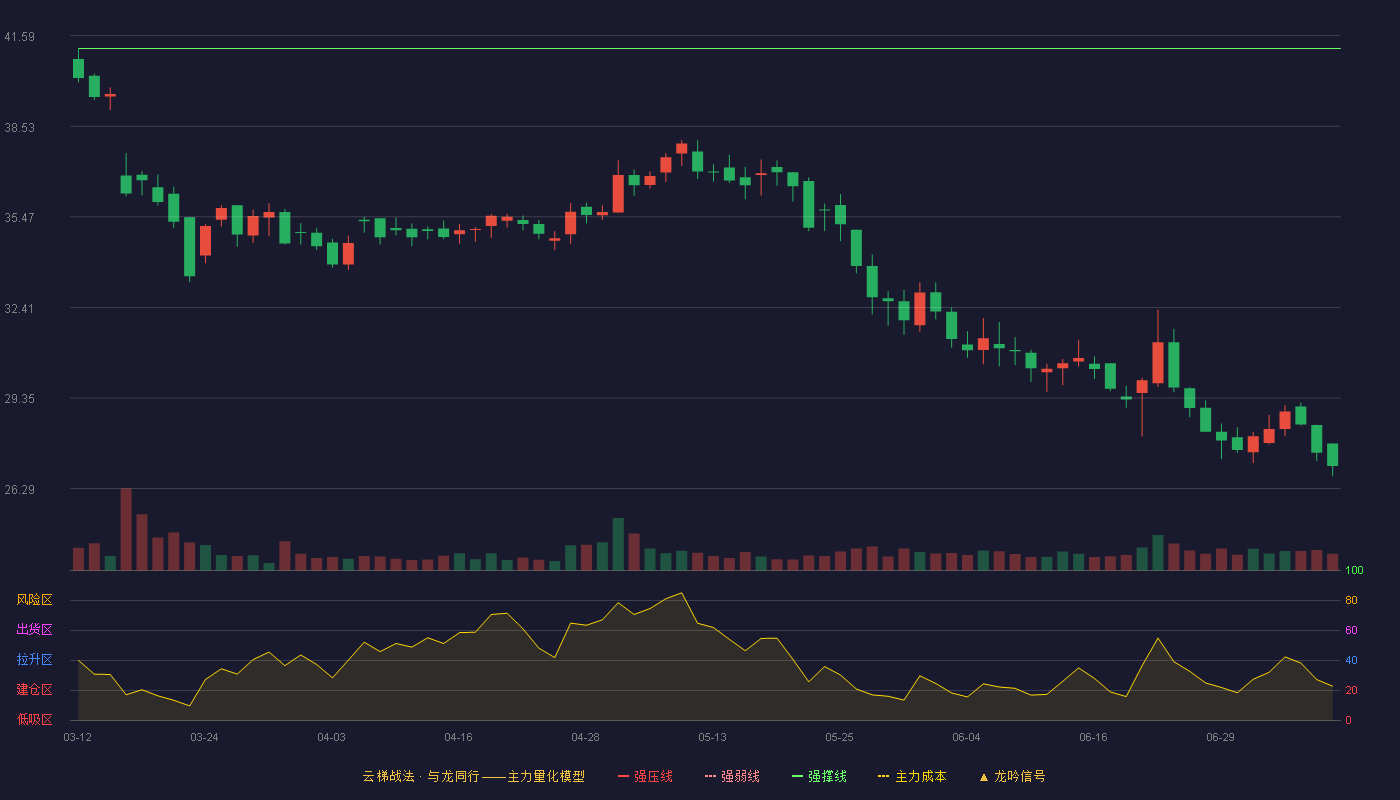The width and height of the screenshot is (1400, 800).
Task: Click the 06-16 date label
Action: (1093, 737)
